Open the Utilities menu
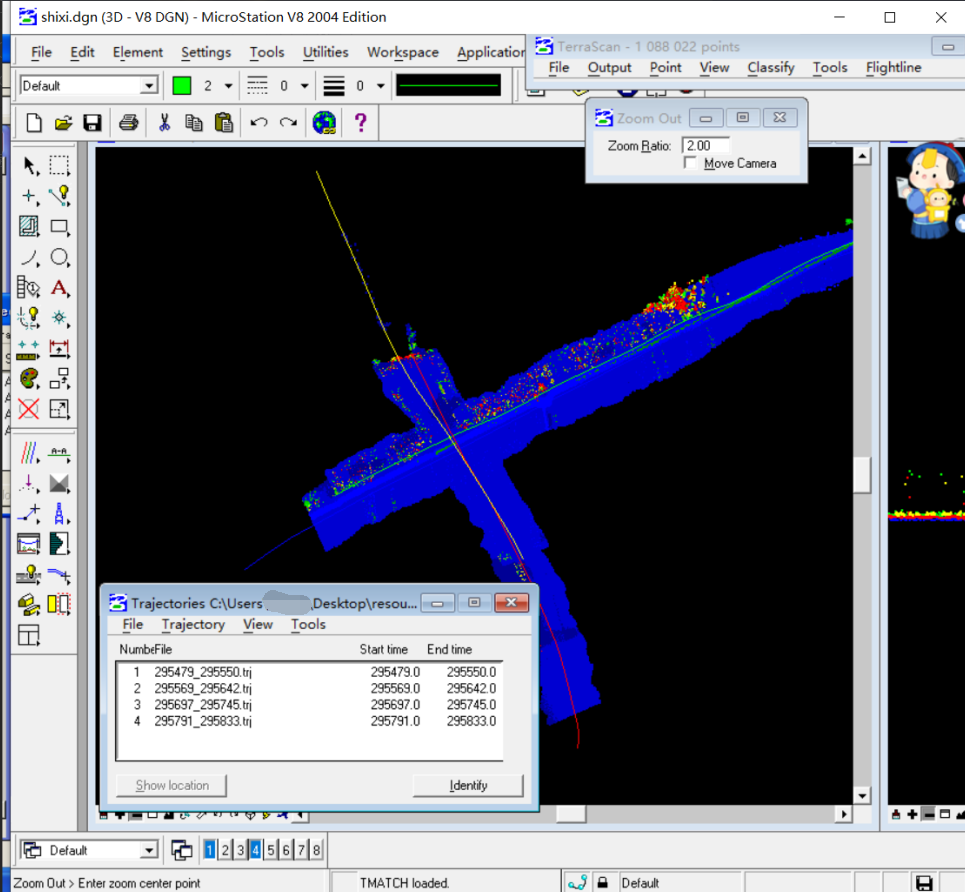Screen dimensions: 965x892 tap(326, 52)
